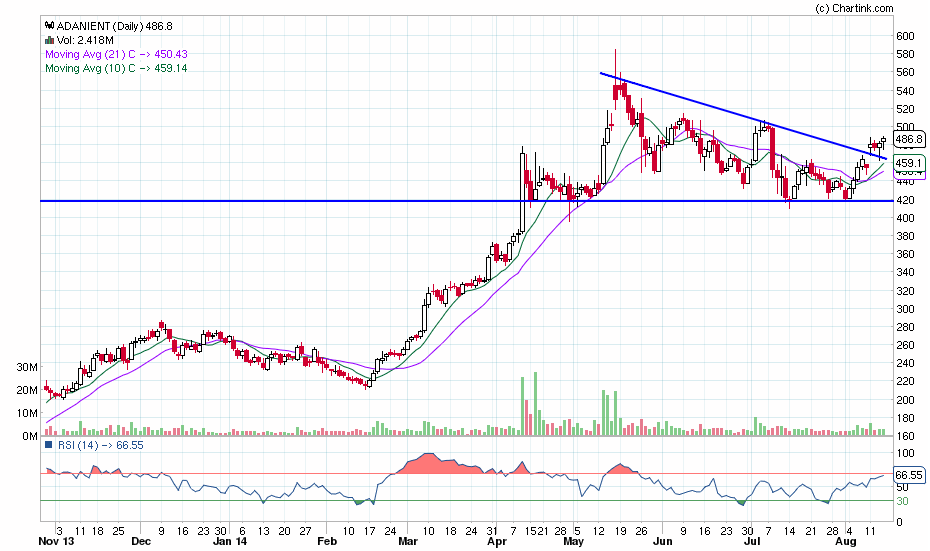This screenshot has height=551, width=930.
Task: Click the 600 price axis label
Action: (x=905, y=36)
